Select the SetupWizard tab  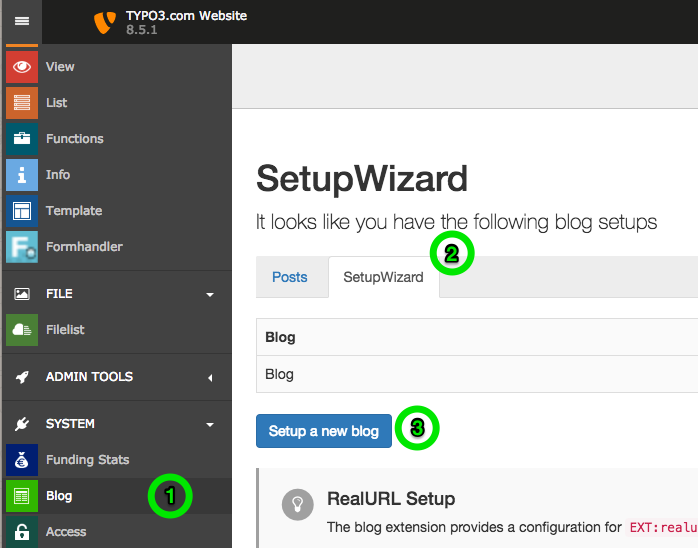(x=384, y=277)
